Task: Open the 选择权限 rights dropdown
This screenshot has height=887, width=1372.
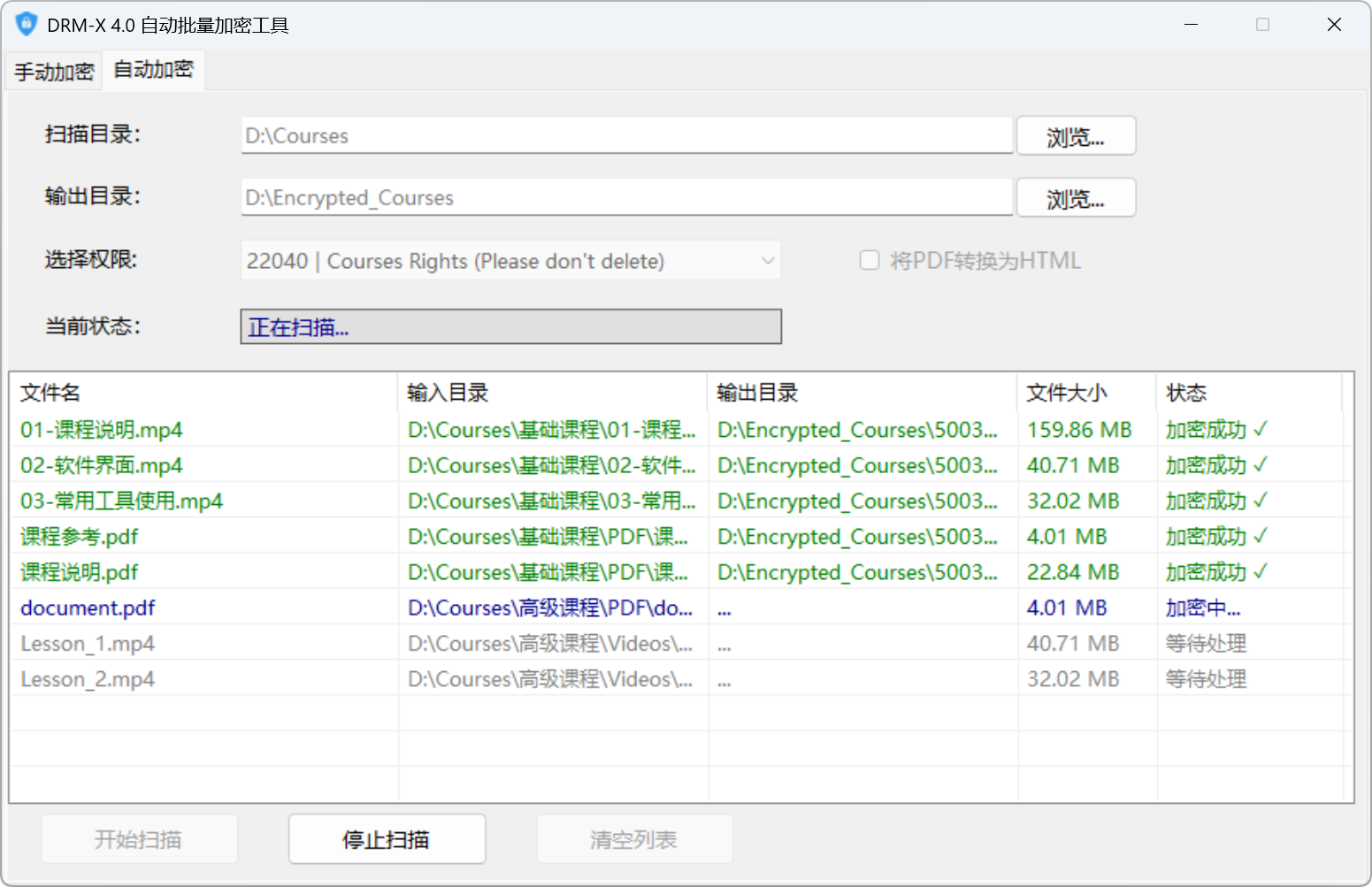Action: coord(510,261)
